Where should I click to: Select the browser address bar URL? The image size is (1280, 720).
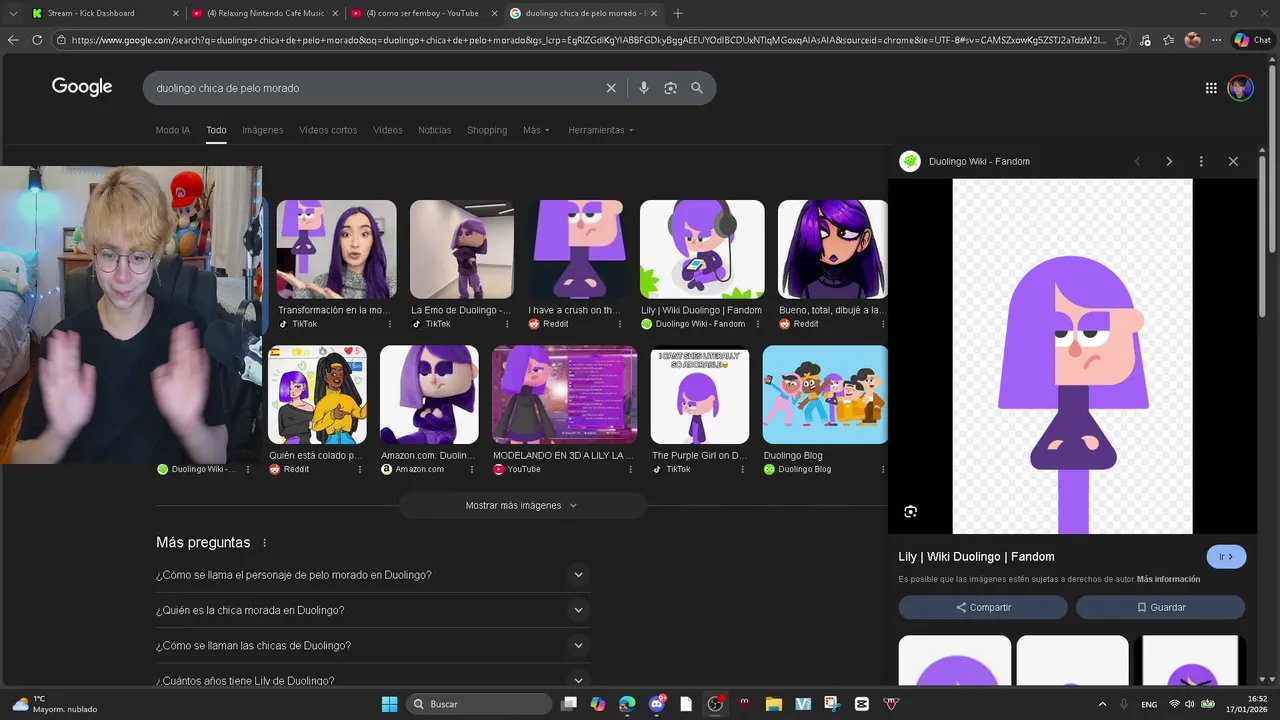588,40
